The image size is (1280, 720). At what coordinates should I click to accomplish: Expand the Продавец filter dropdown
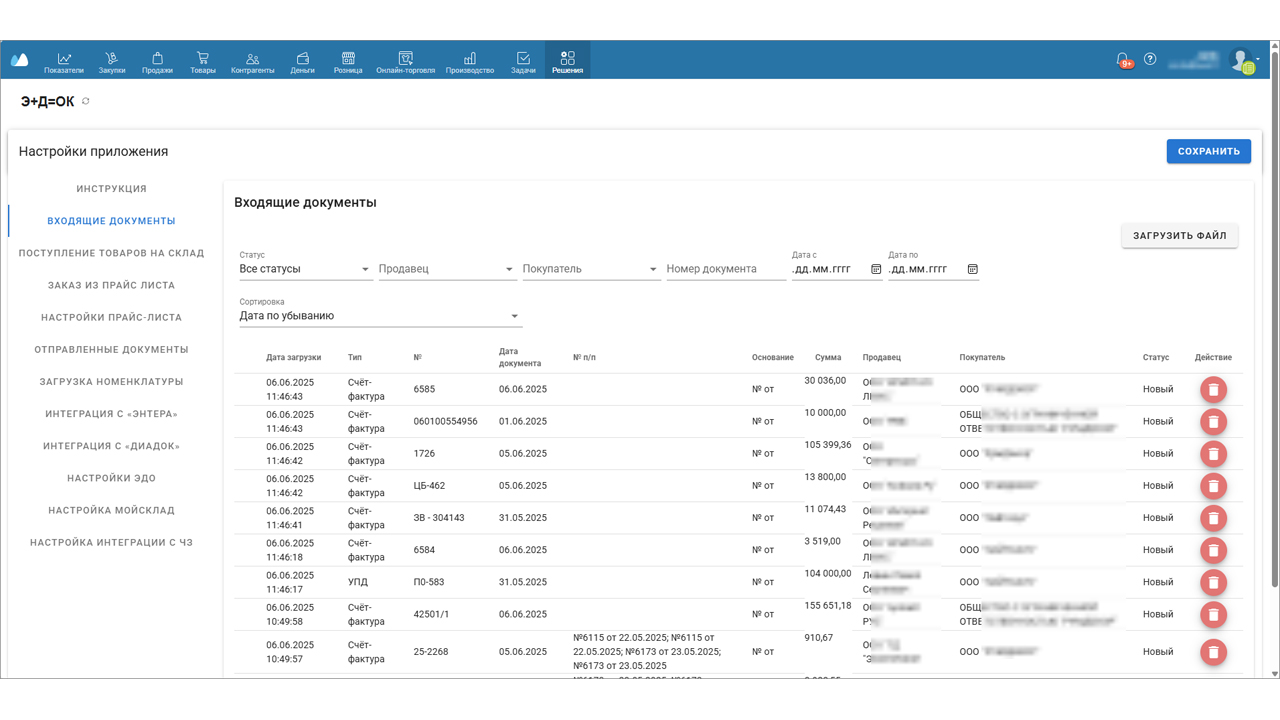(509, 269)
